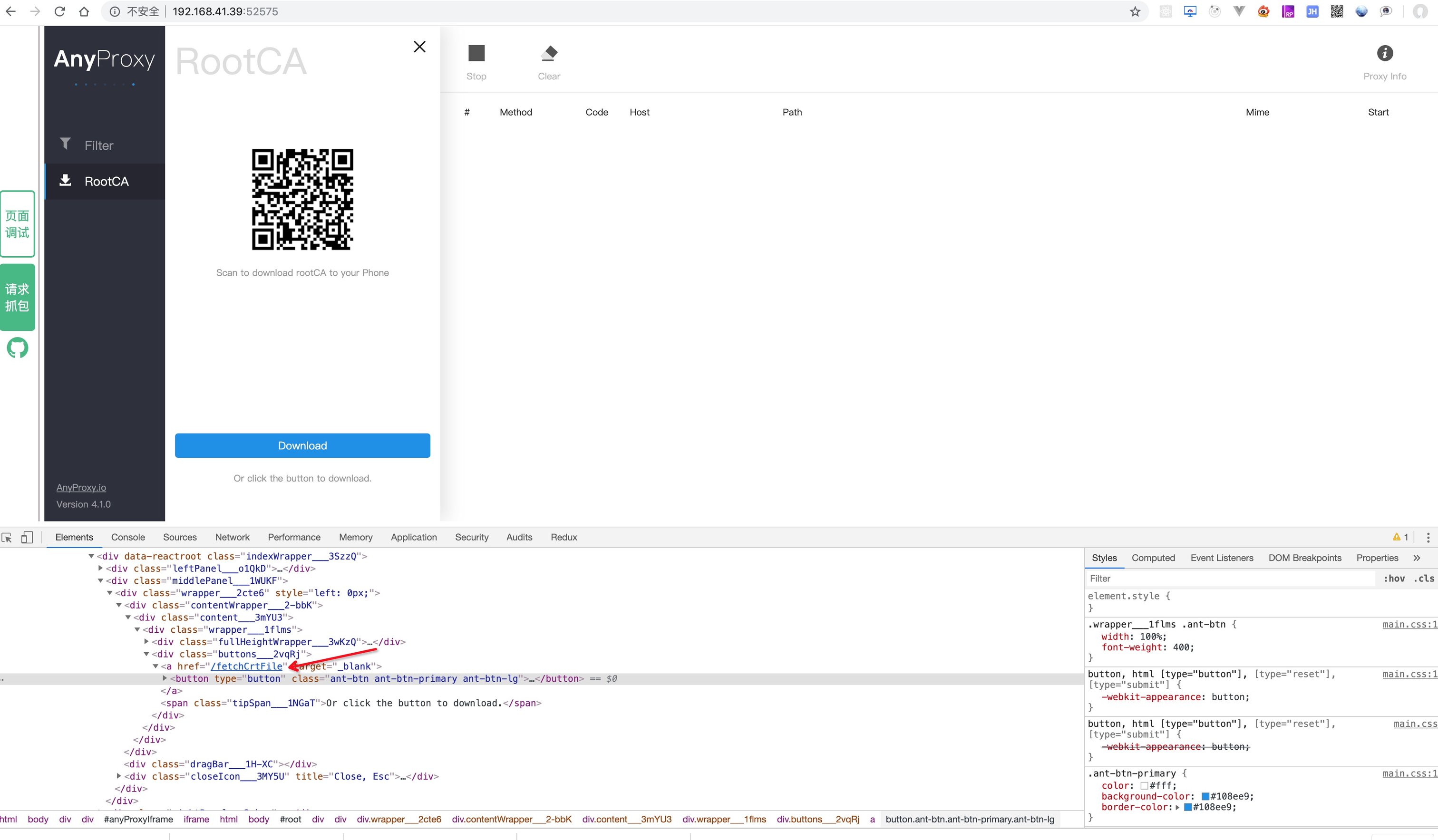Show more Styles pane tabs chevron
Image resolution: width=1438 pixels, height=840 pixels.
1417,558
